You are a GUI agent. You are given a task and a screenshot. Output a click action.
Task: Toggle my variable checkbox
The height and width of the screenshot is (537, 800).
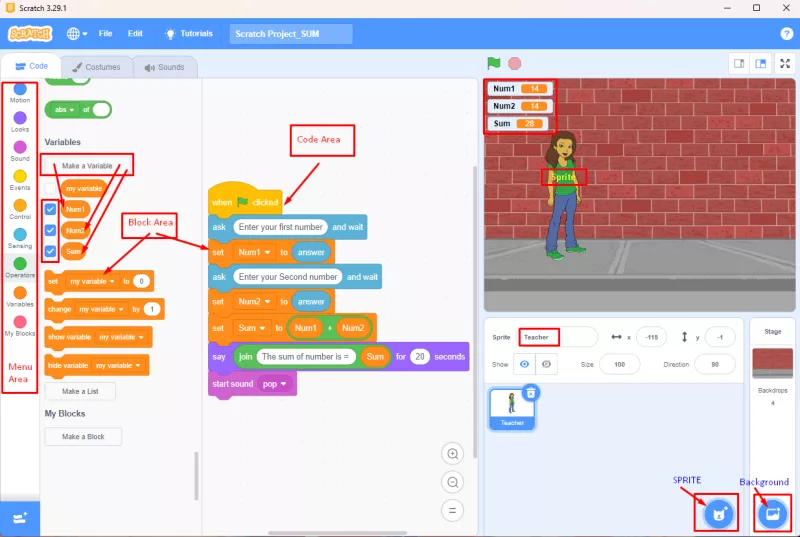(50, 189)
